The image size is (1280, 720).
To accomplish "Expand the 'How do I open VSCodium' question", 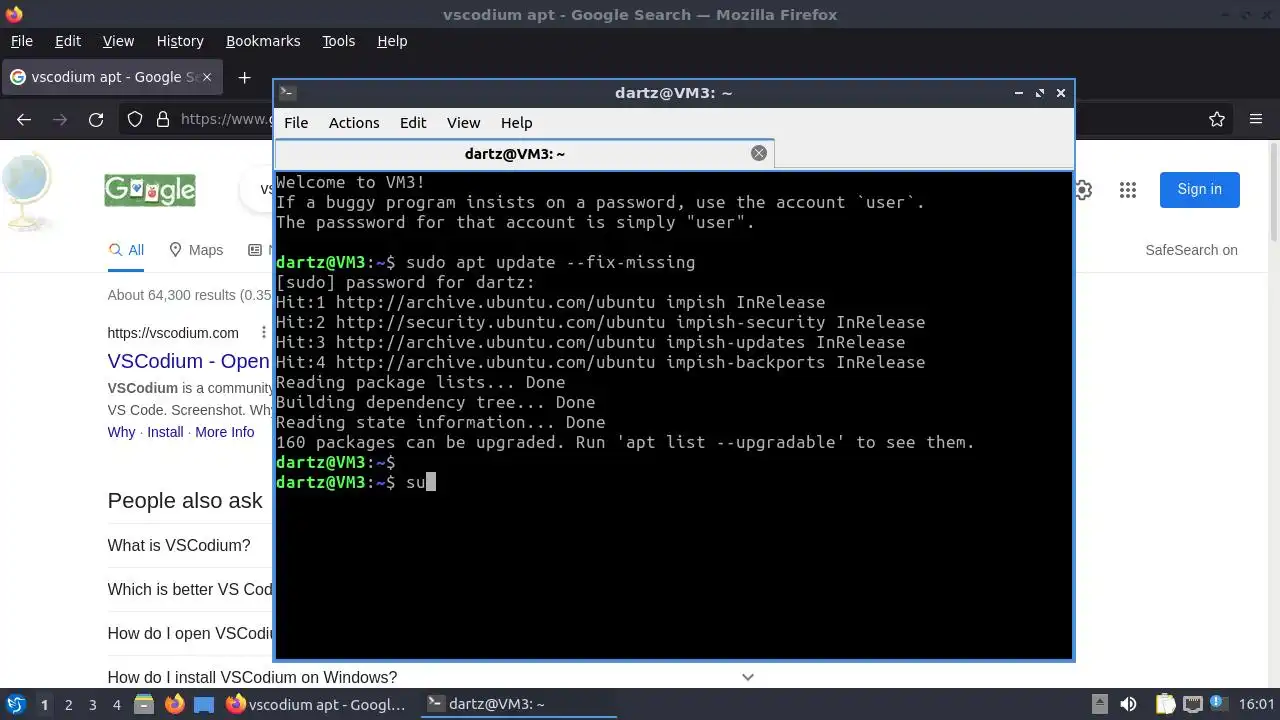I will pyautogui.click(x=190, y=633).
